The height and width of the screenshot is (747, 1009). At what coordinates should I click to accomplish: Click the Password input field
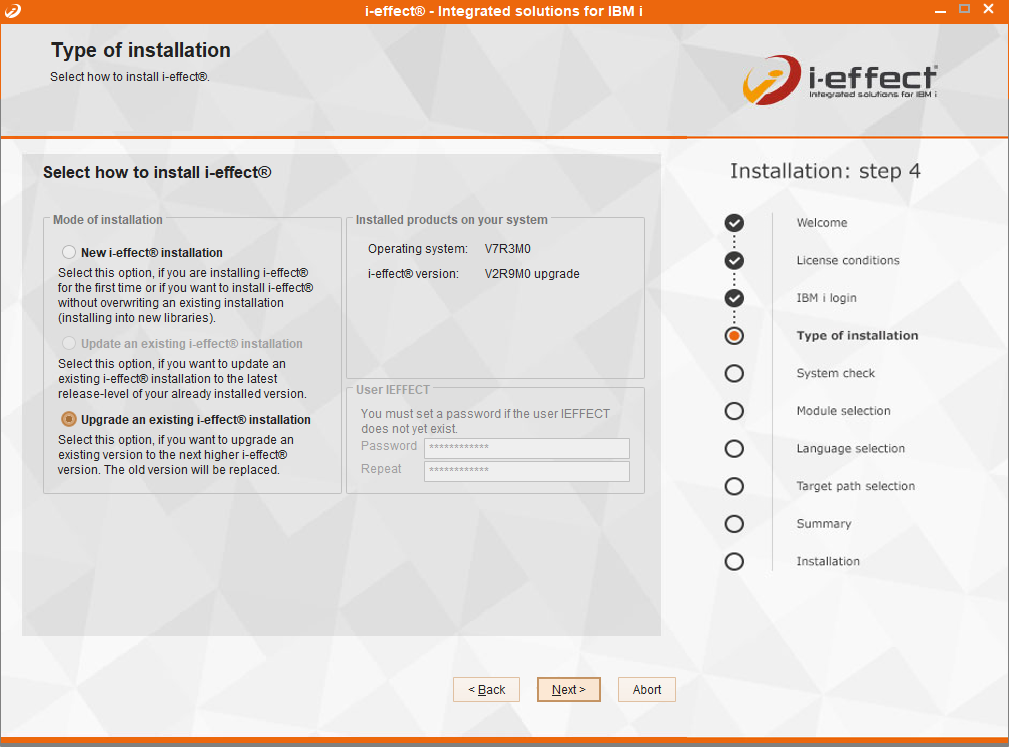[526, 448]
